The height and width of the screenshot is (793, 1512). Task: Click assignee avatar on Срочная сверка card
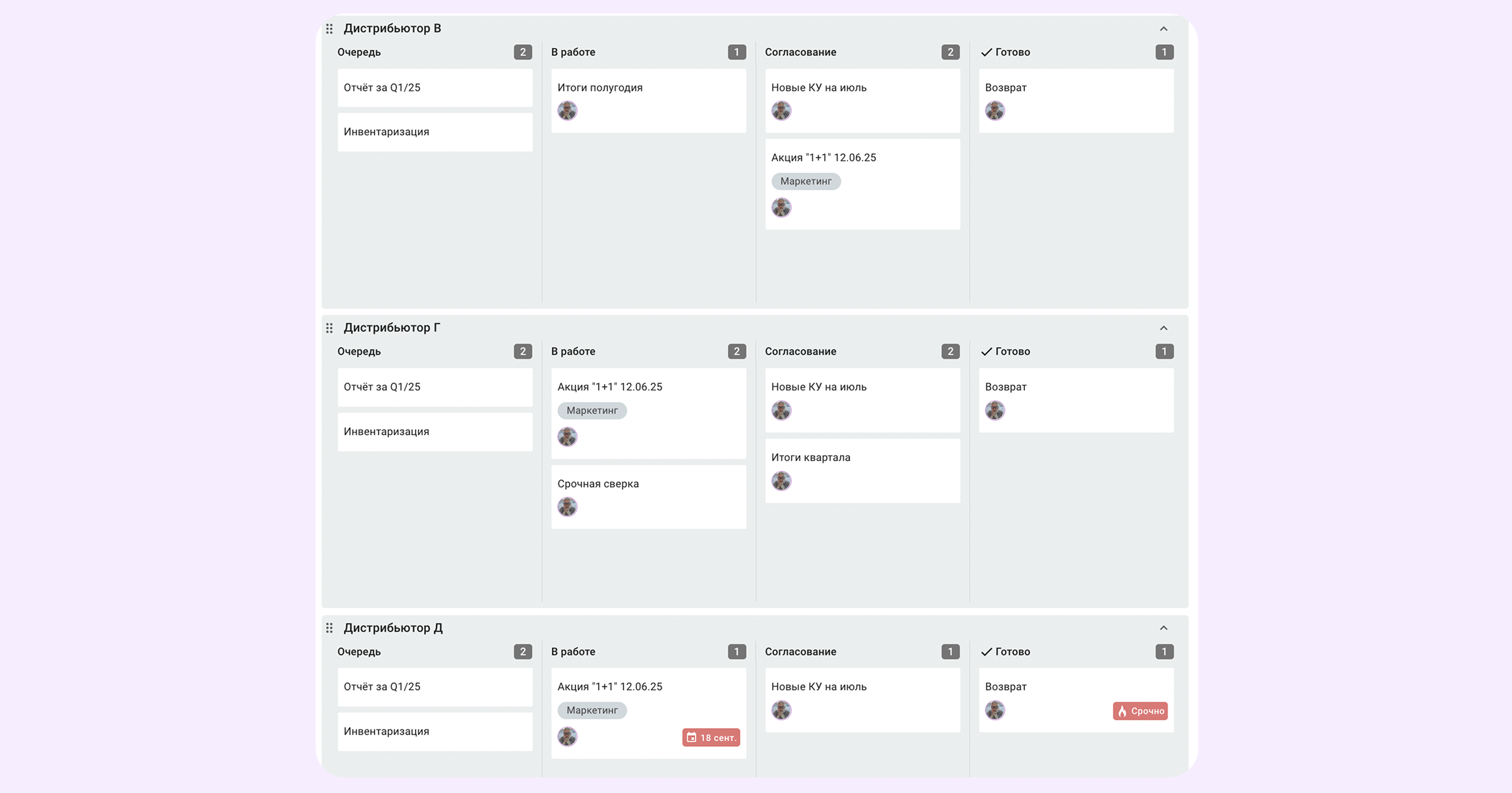567,507
